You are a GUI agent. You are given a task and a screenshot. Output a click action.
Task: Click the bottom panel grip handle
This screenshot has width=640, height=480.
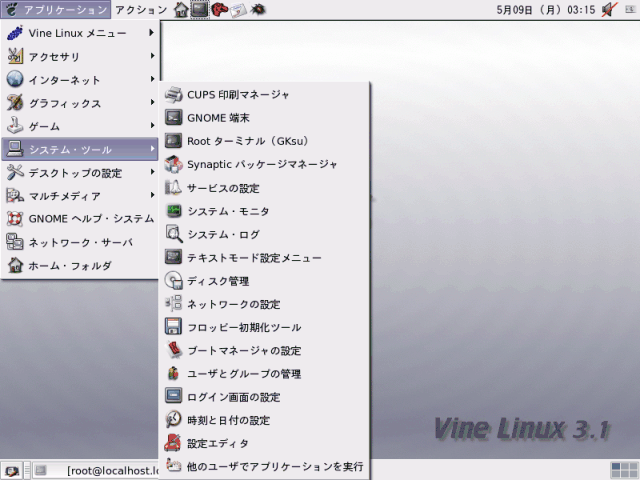click(x=27, y=471)
